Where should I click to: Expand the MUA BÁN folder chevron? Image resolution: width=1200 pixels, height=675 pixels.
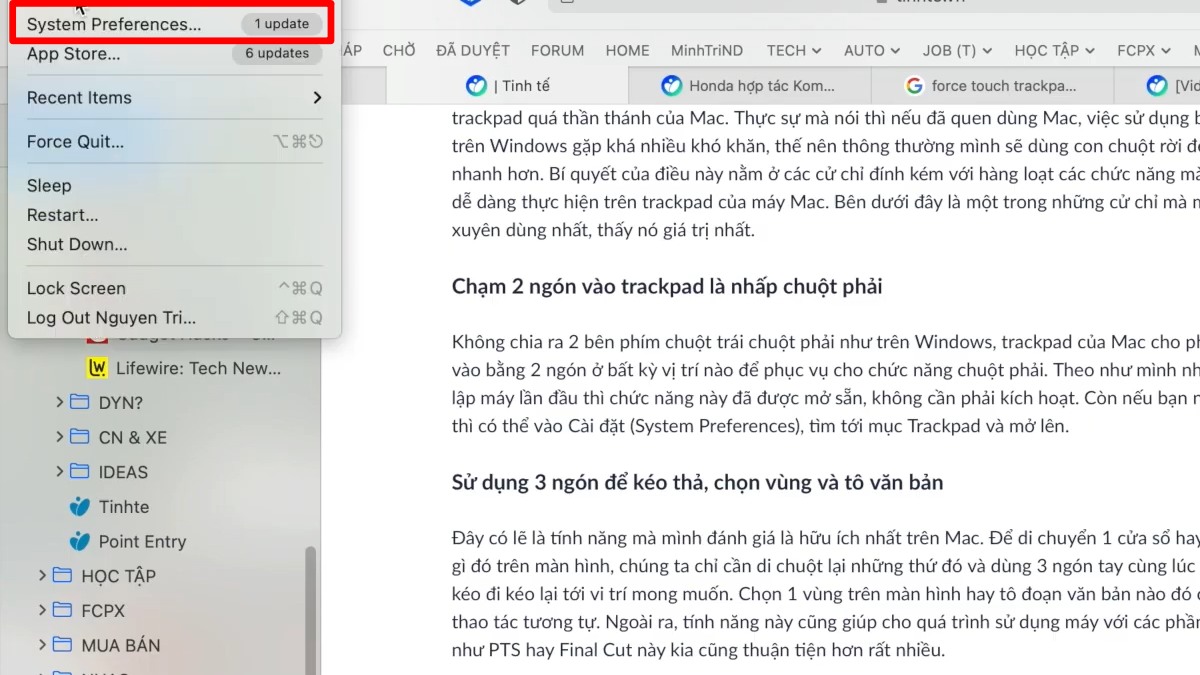coord(42,645)
